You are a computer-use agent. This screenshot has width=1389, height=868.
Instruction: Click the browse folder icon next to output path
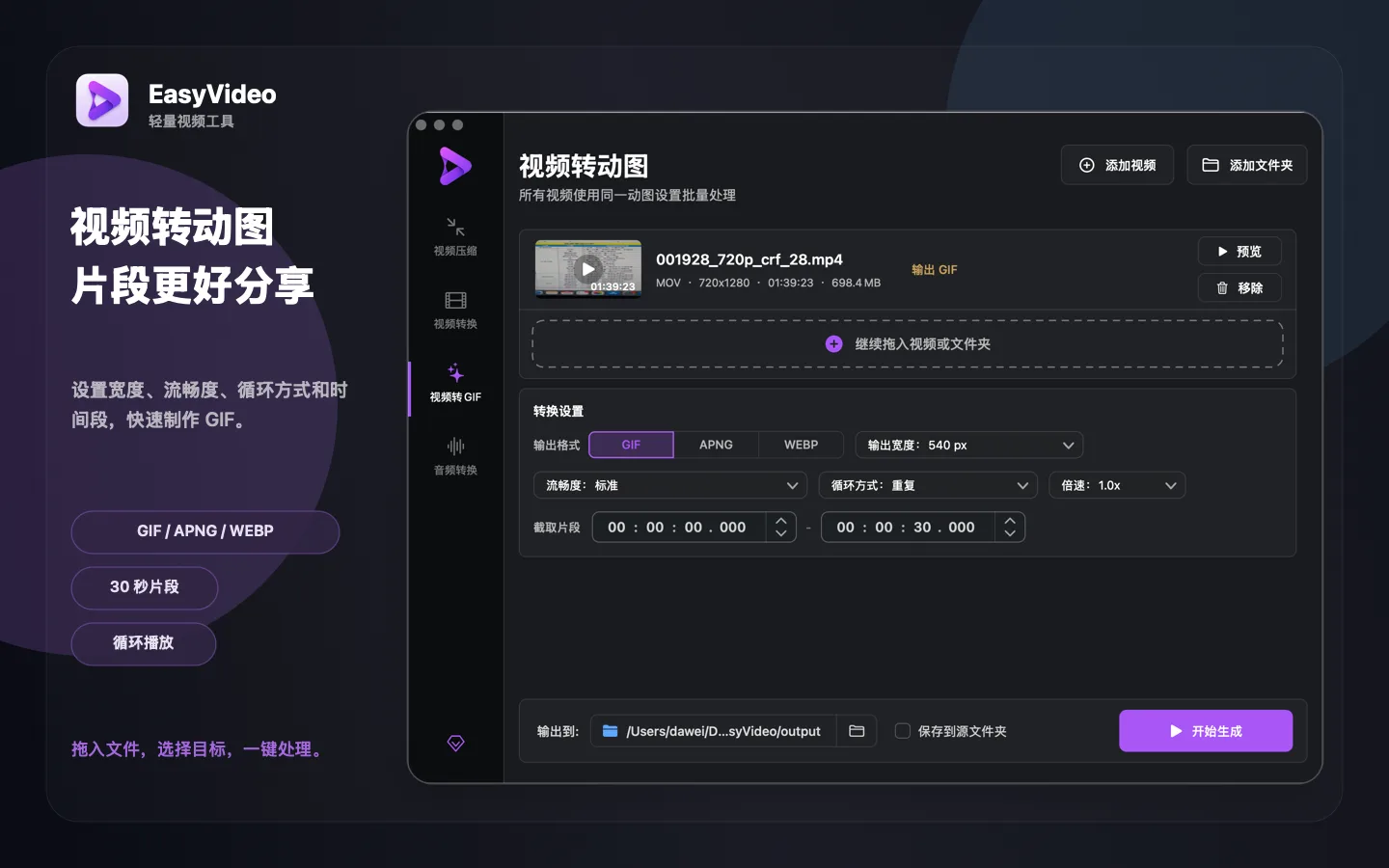[x=857, y=731]
